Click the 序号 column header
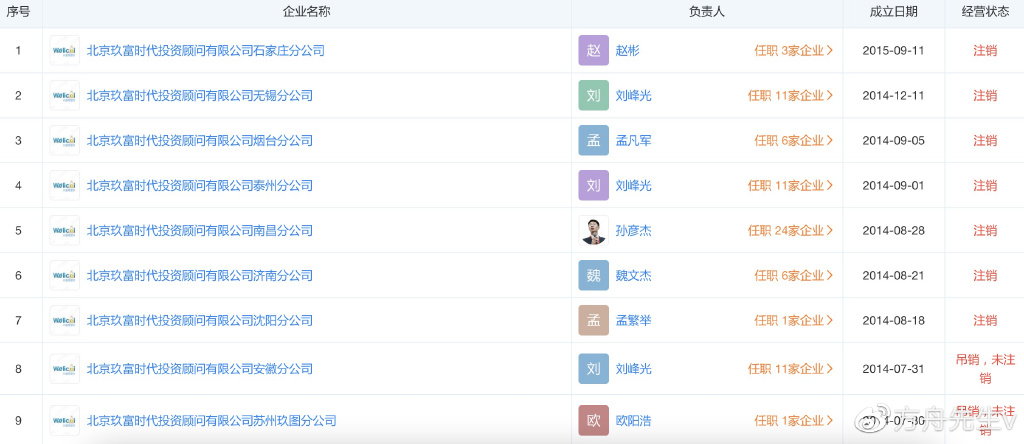Image resolution: width=1024 pixels, height=444 pixels. pyautogui.click(x=18, y=12)
